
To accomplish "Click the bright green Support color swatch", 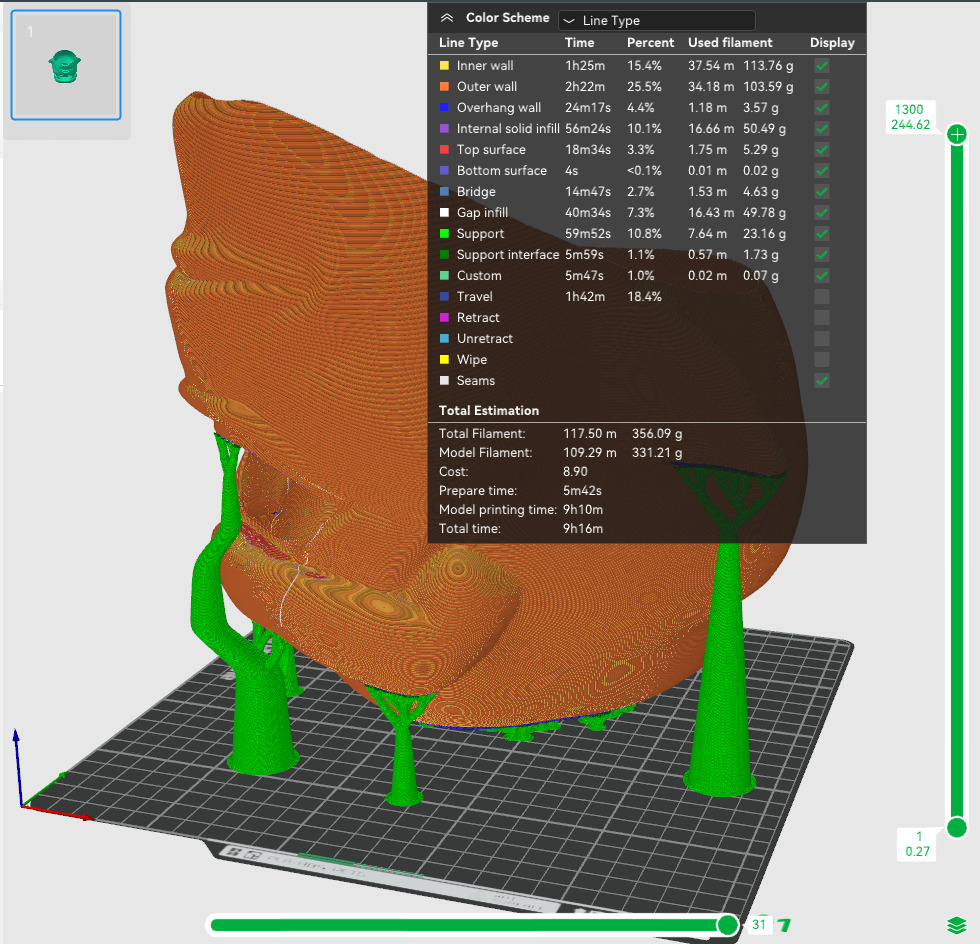I will tap(444, 234).
